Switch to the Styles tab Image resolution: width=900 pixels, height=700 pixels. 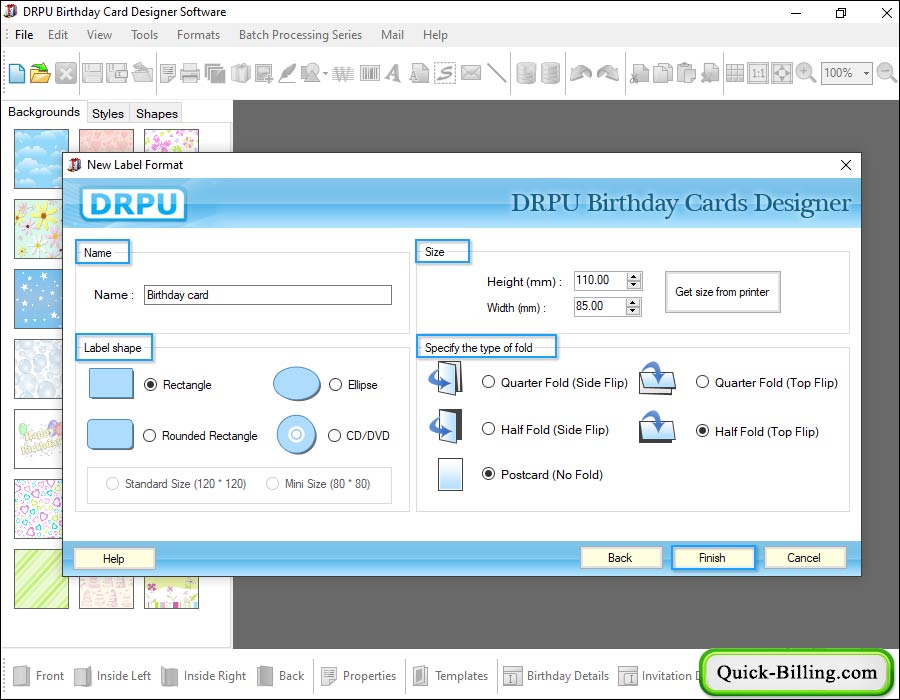(108, 114)
